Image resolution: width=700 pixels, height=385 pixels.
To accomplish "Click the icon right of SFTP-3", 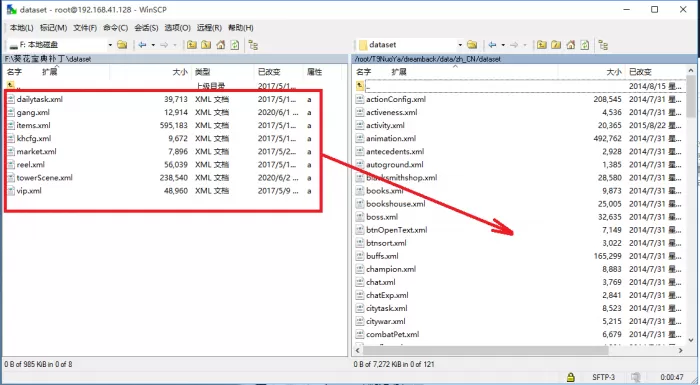I will pos(636,377).
